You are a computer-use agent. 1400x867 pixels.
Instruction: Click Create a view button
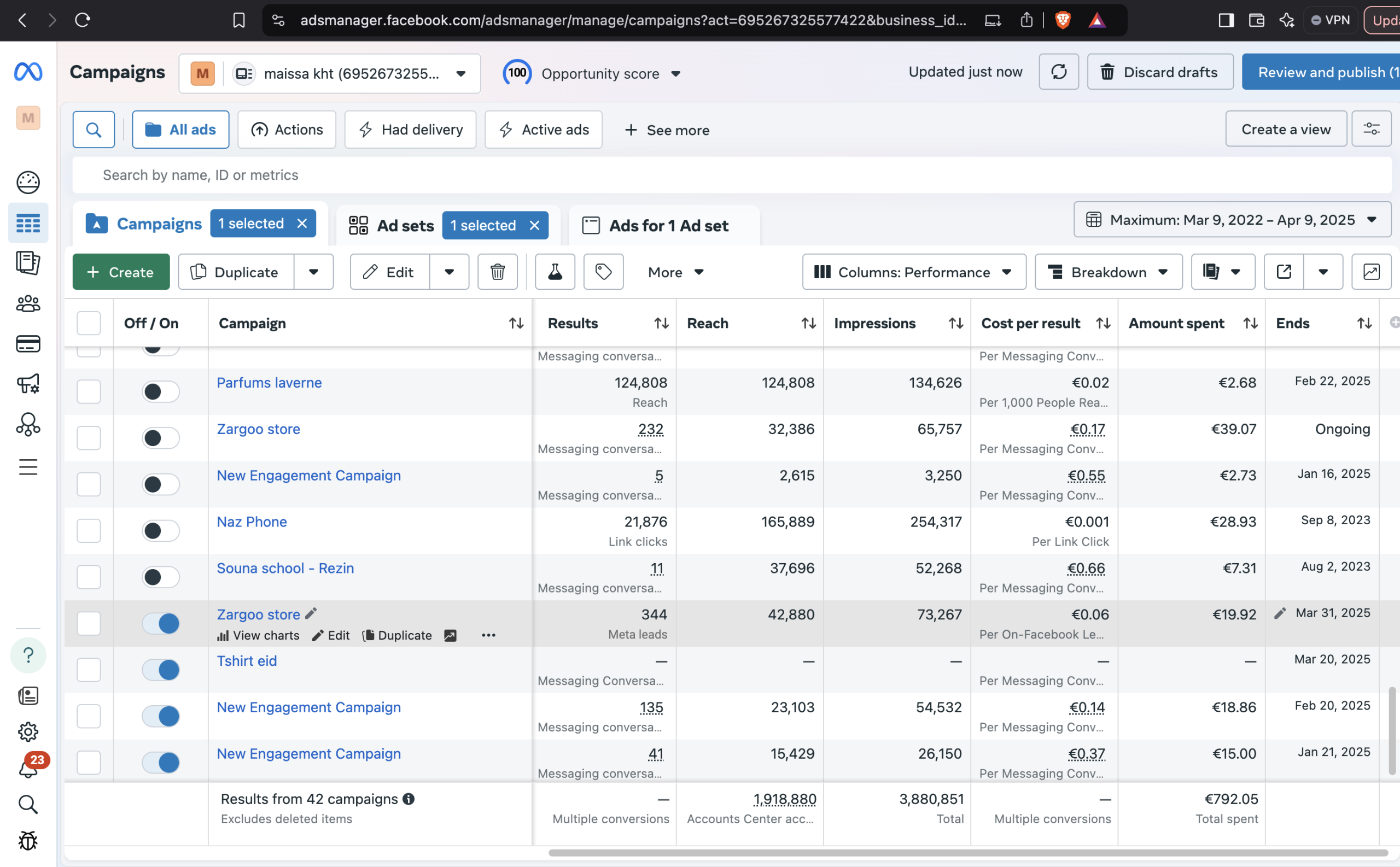click(1286, 129)
